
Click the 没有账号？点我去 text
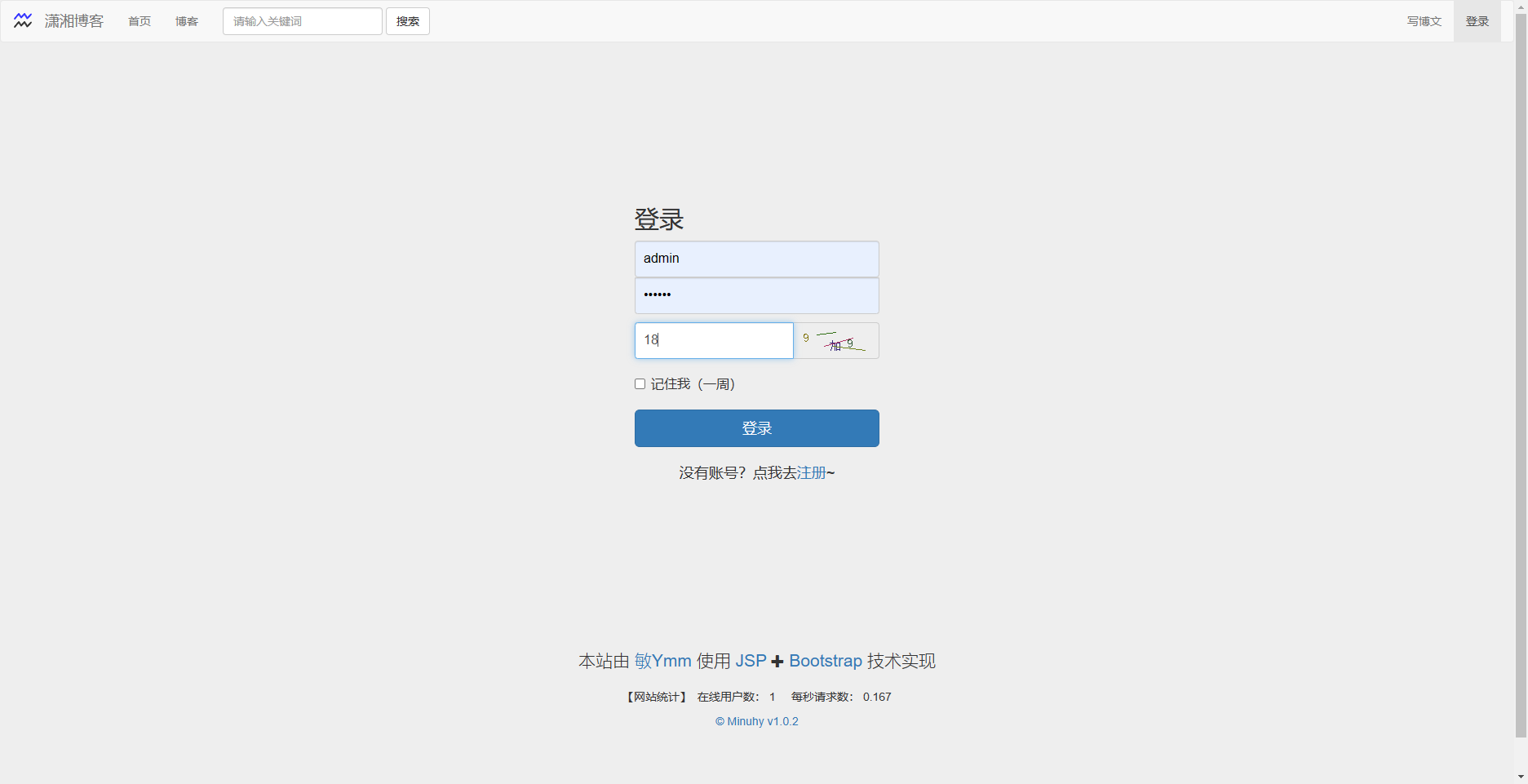pos(737,473)
